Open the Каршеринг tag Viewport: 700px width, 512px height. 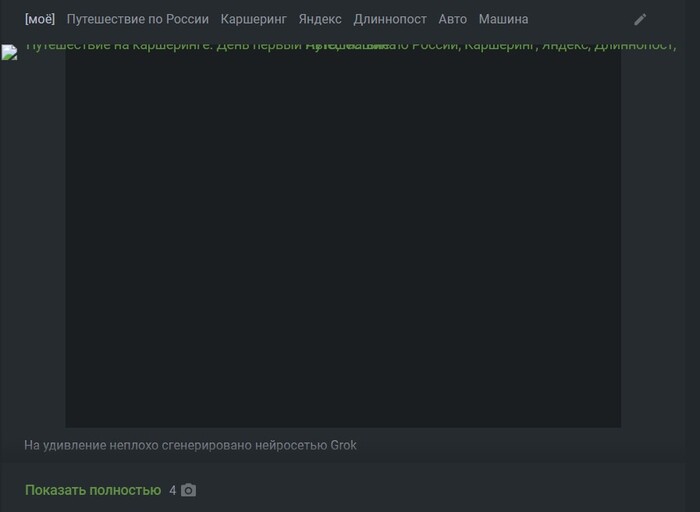254,19
